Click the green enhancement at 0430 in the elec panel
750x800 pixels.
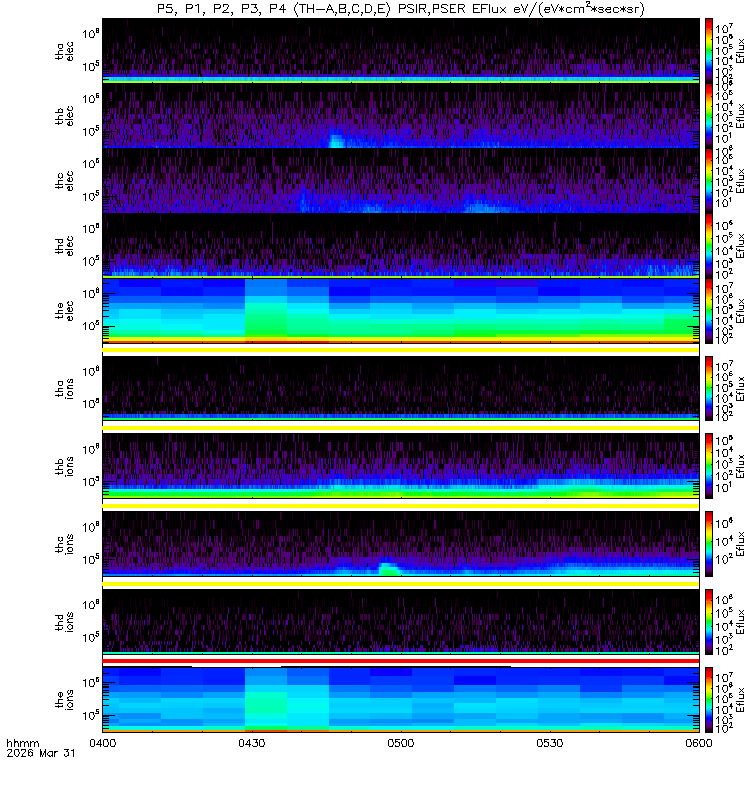click(x=266, y=319)
